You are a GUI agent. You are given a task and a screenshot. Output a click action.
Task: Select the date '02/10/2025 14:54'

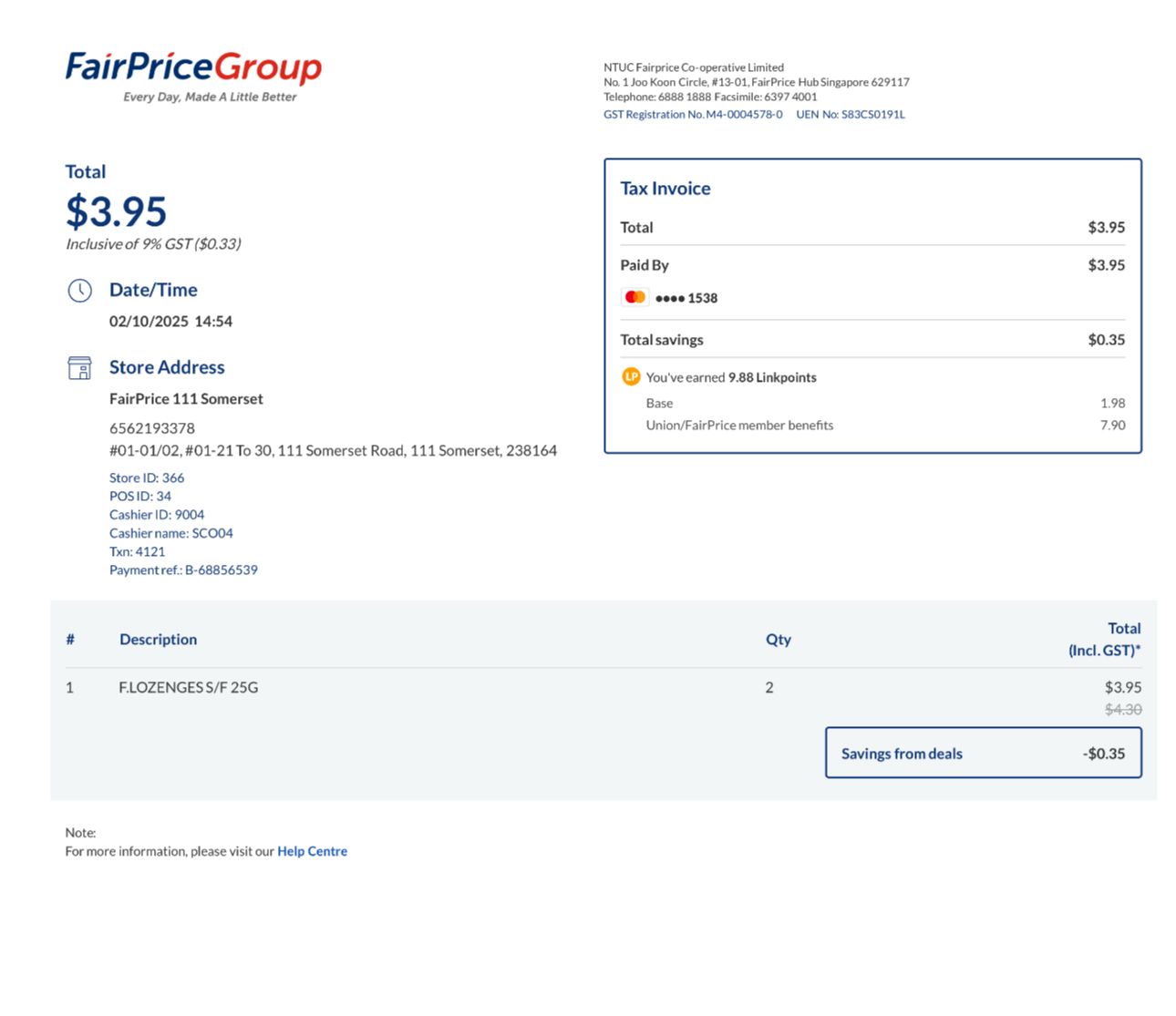click(170, 322)
